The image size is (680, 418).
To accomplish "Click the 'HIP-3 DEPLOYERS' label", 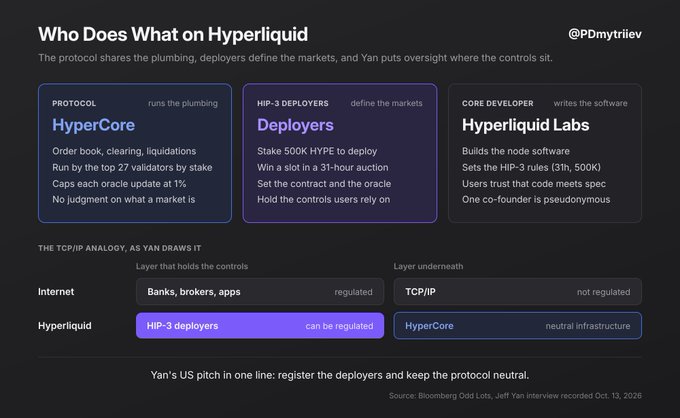I will tap(293, 104).
